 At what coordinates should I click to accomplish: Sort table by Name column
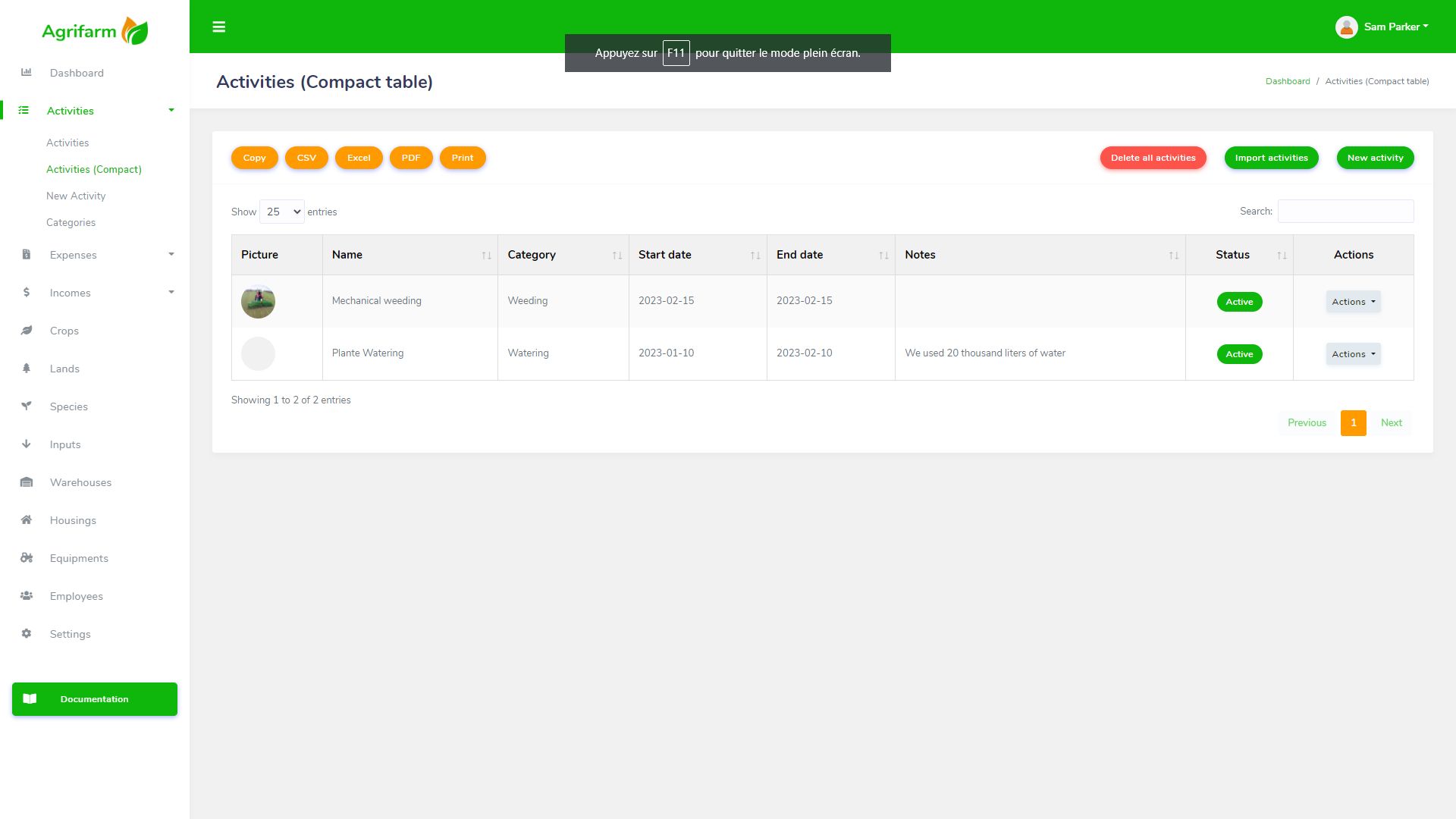click(x=409, y=255)
